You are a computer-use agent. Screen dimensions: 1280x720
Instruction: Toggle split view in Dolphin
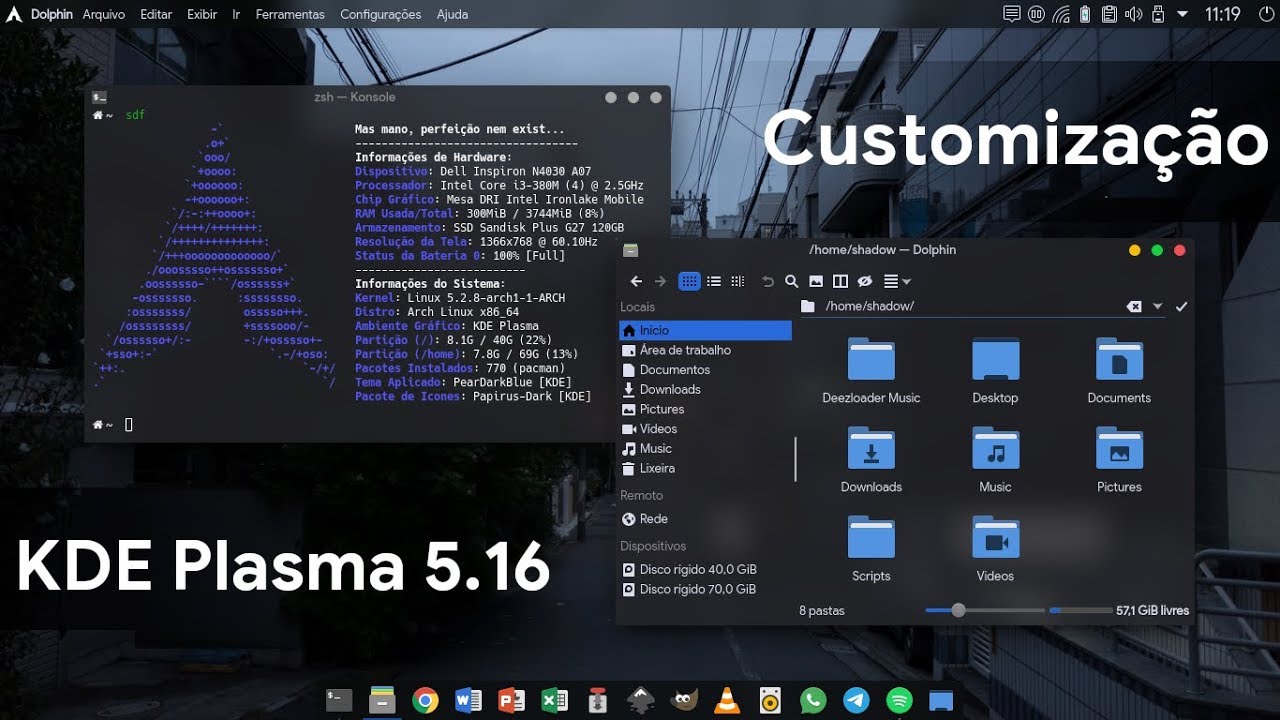(x=841, y=282)
